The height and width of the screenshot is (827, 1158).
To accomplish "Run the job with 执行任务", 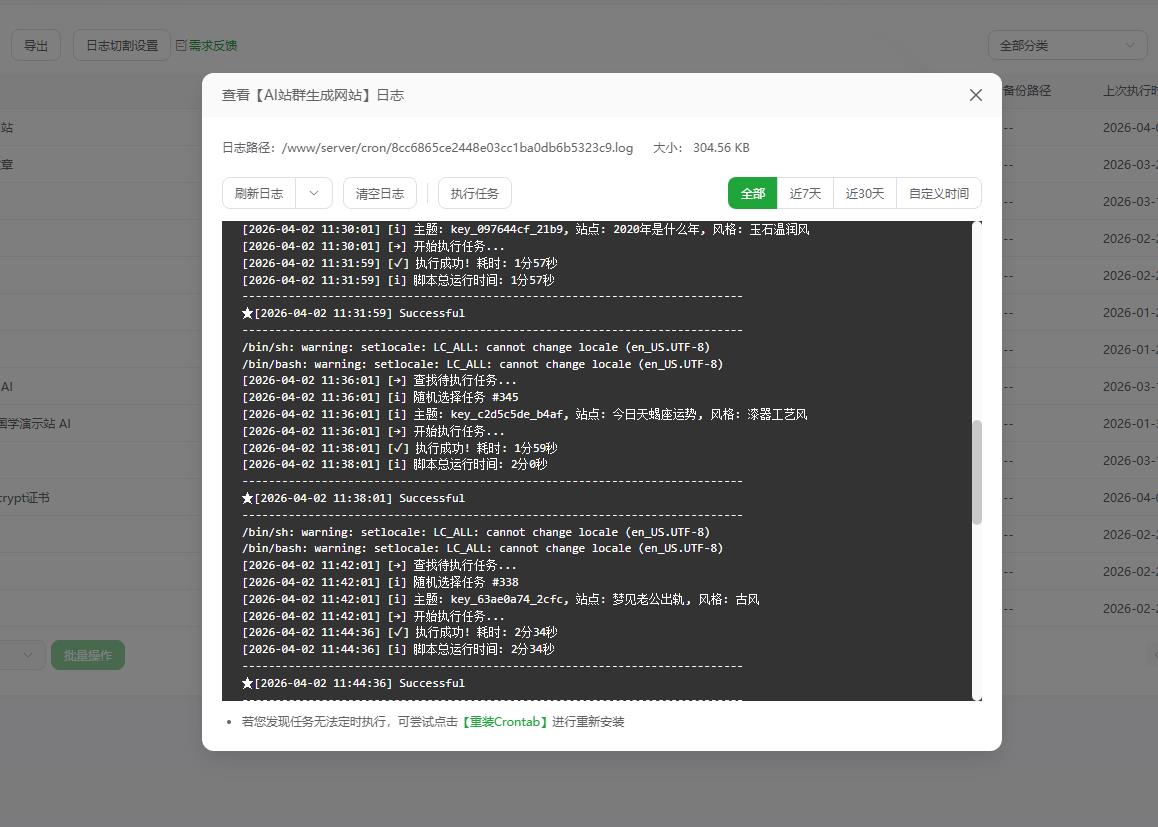I will pyautogui.click(x=474, y=193).
